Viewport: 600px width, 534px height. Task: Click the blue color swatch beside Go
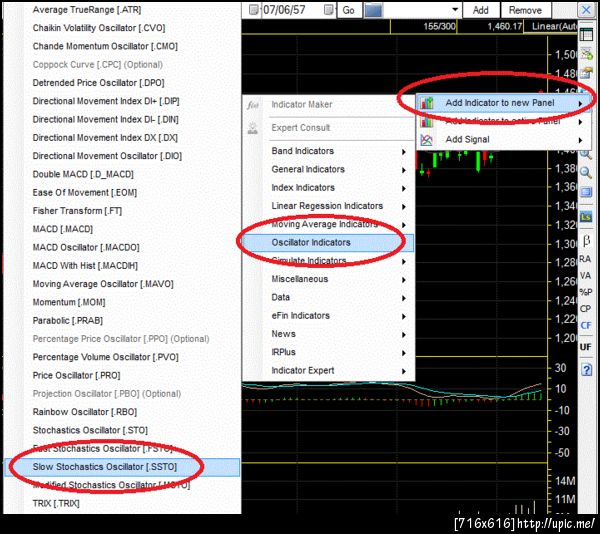[x=373, y=10]
